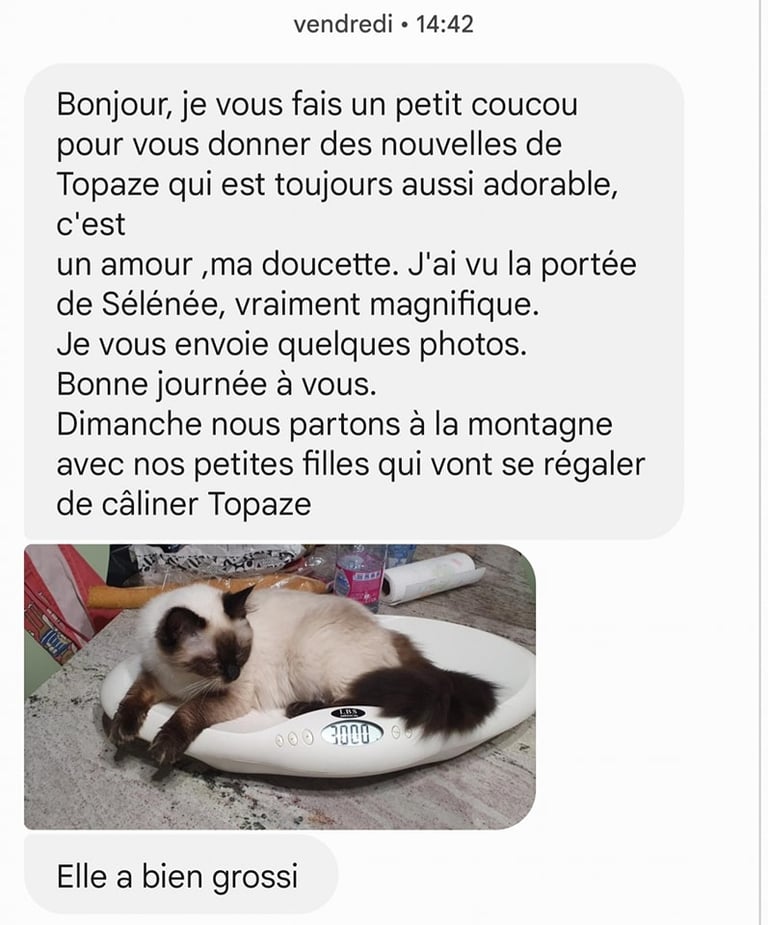Click the "Elle a bien grossi" message bubble

pyautogui.click(x=180, y=874)
